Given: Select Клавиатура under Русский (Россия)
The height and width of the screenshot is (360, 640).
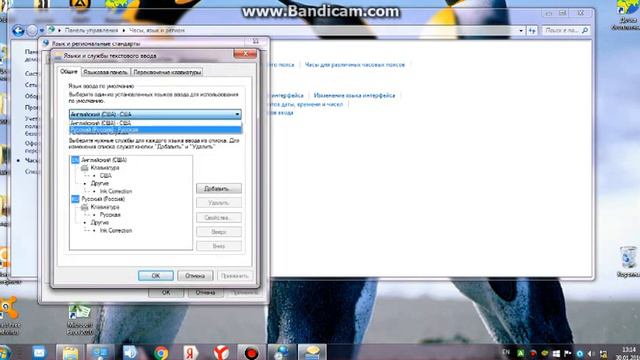Looking at the screenshot, I should [x=105, y=207].
